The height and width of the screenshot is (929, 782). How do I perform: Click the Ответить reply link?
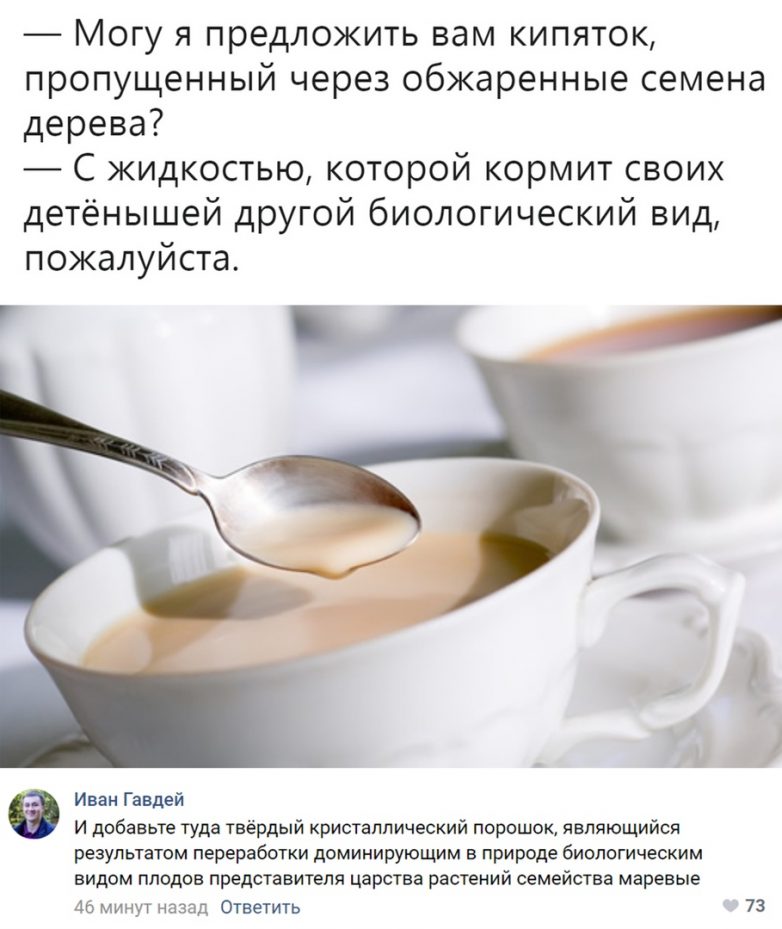point(260,906)
